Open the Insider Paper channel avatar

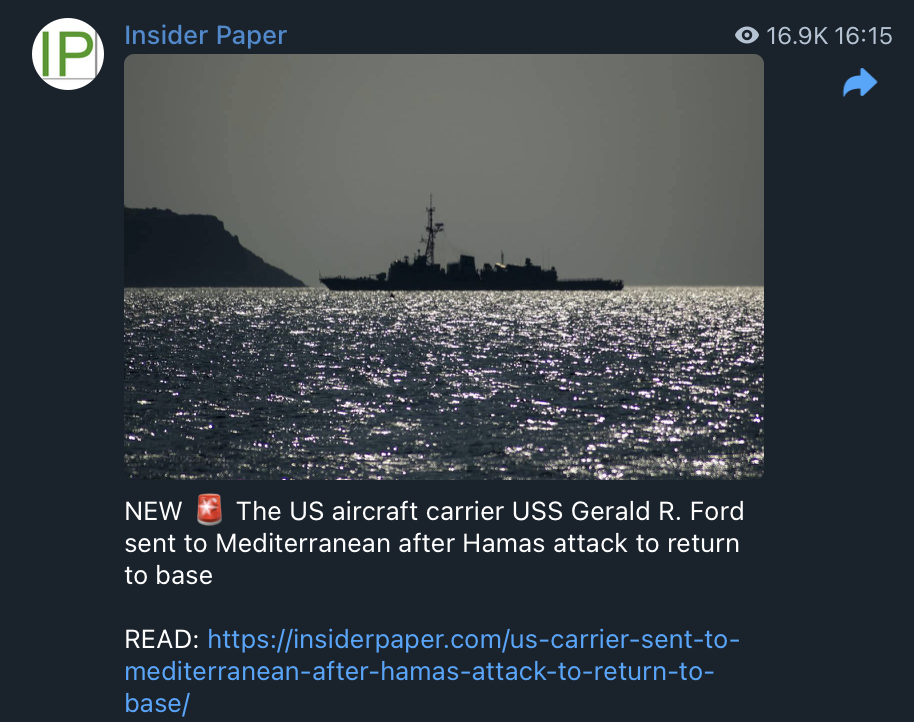click(68, 54)
